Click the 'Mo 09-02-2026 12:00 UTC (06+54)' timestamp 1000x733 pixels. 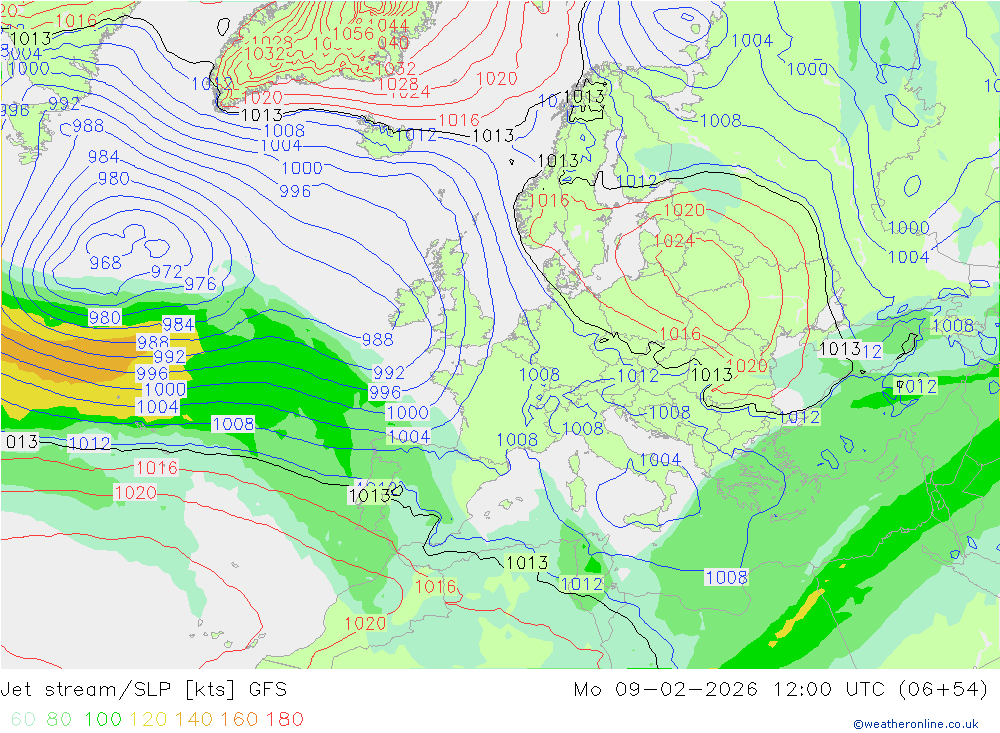tap(781, 690)
